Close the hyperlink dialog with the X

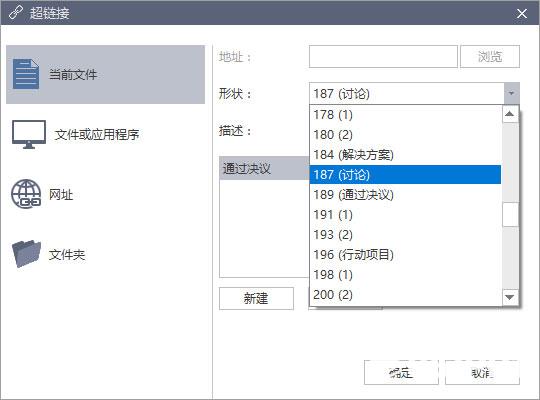(x=522, y=13)
